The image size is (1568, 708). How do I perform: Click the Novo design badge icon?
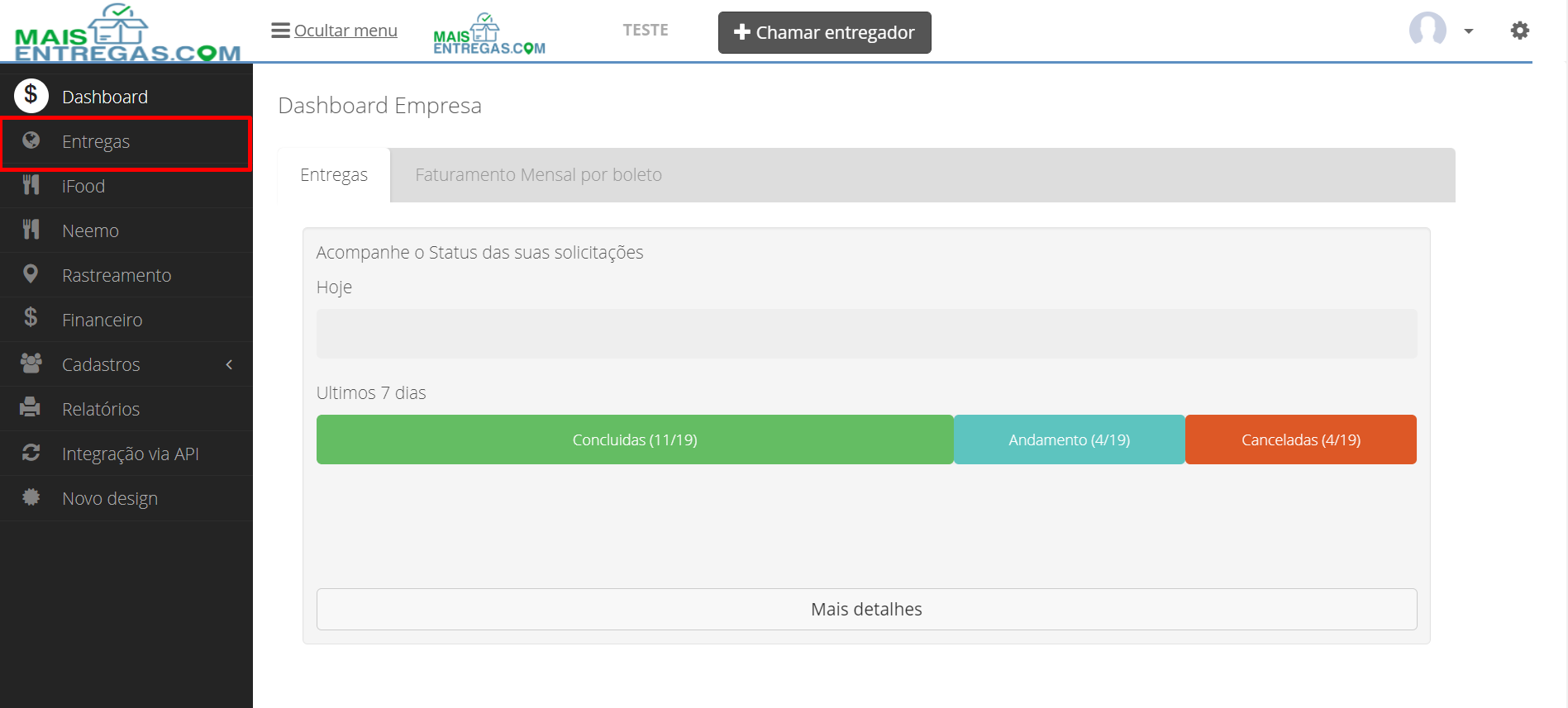31,497
